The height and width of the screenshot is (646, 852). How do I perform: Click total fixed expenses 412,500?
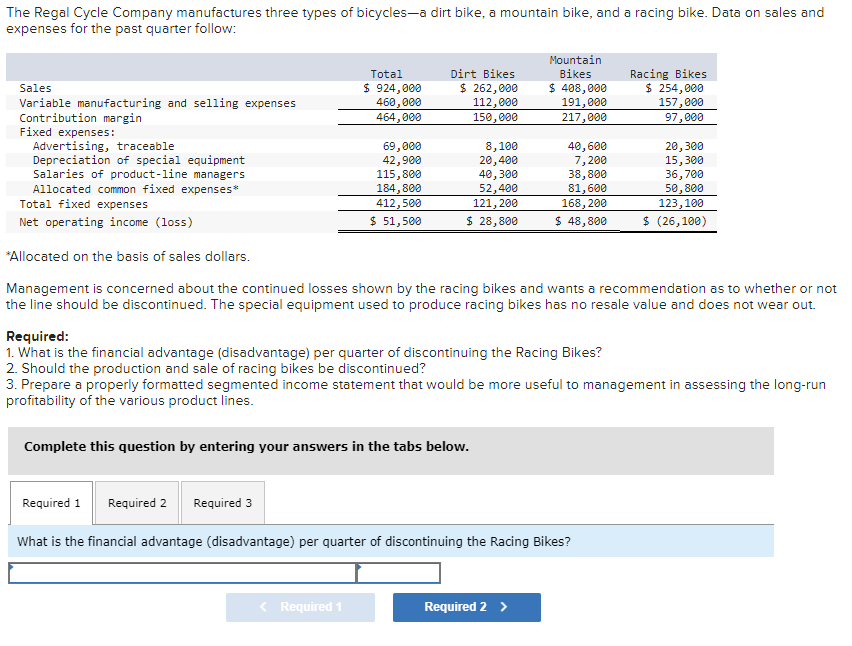(x=399, y=203)
